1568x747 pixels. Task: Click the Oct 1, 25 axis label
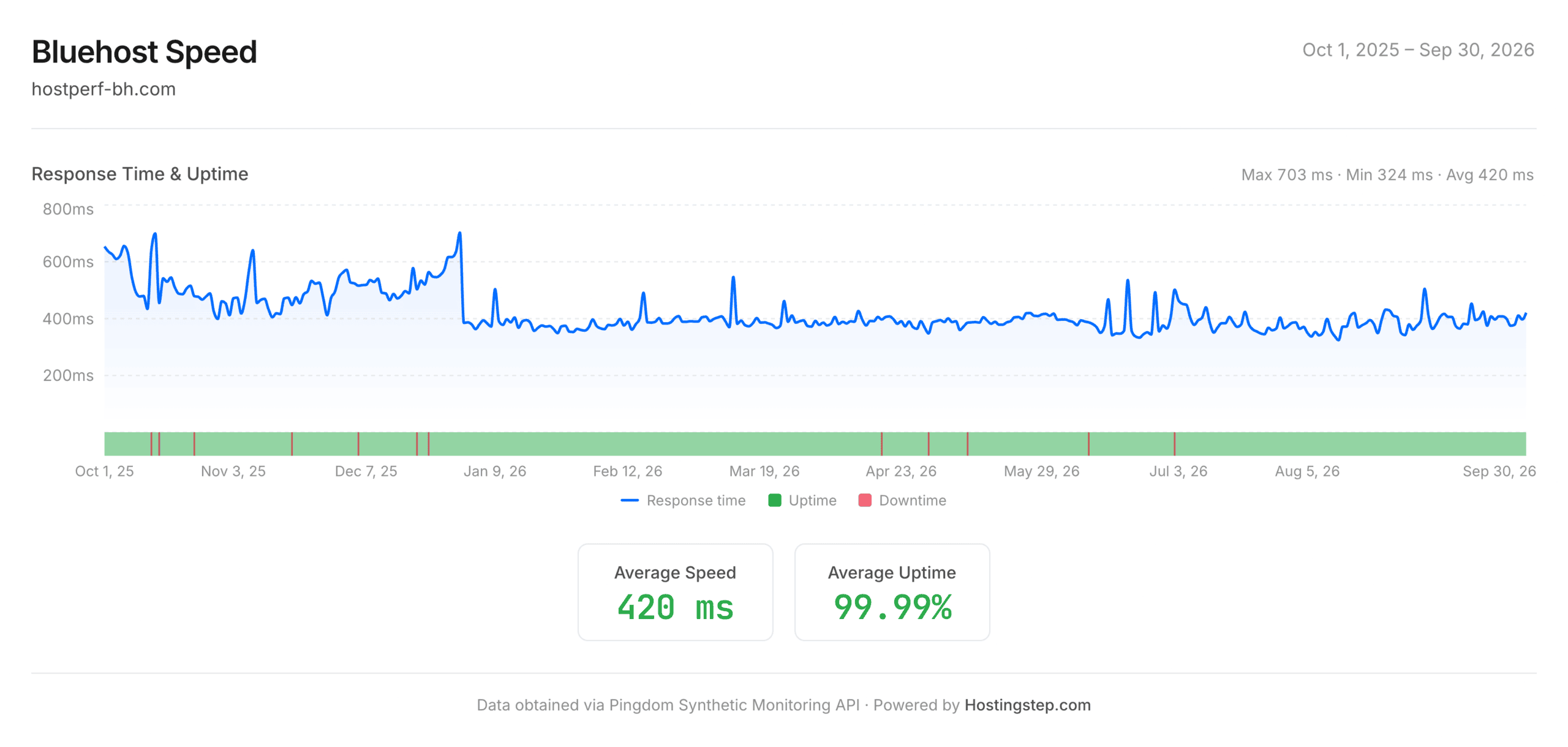pos(104,471)
